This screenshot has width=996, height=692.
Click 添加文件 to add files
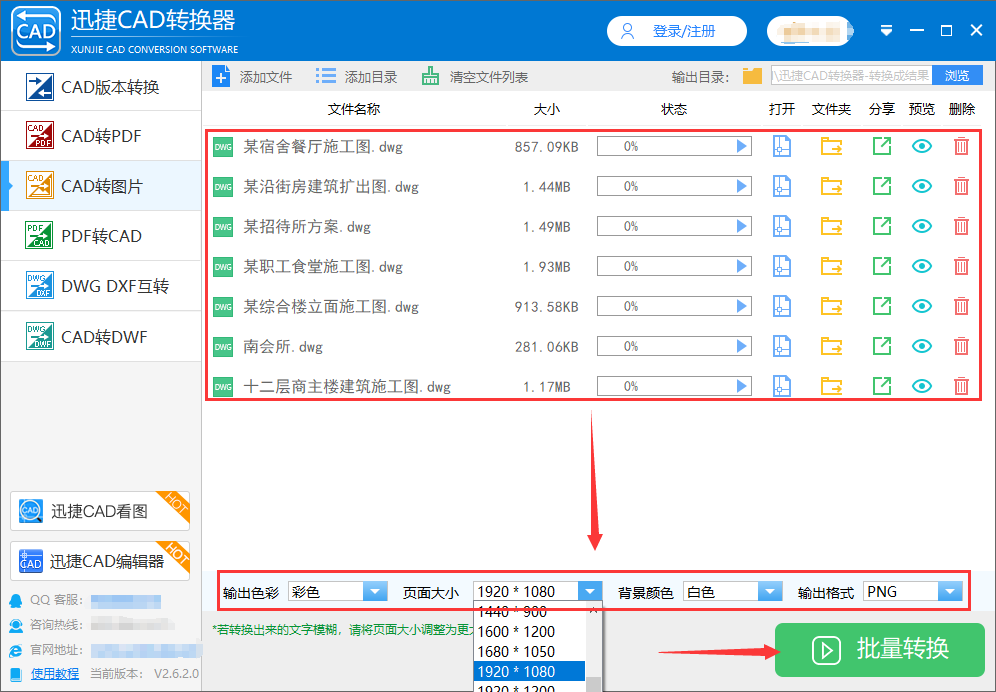point(252,77)
